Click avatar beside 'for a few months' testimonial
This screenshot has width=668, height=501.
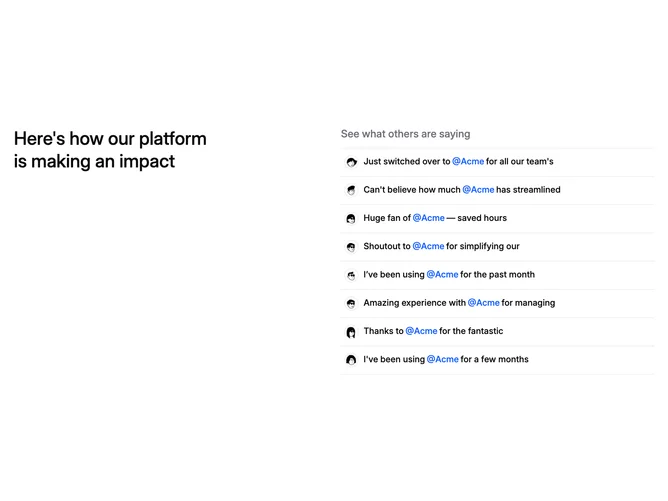coord(351,360)
